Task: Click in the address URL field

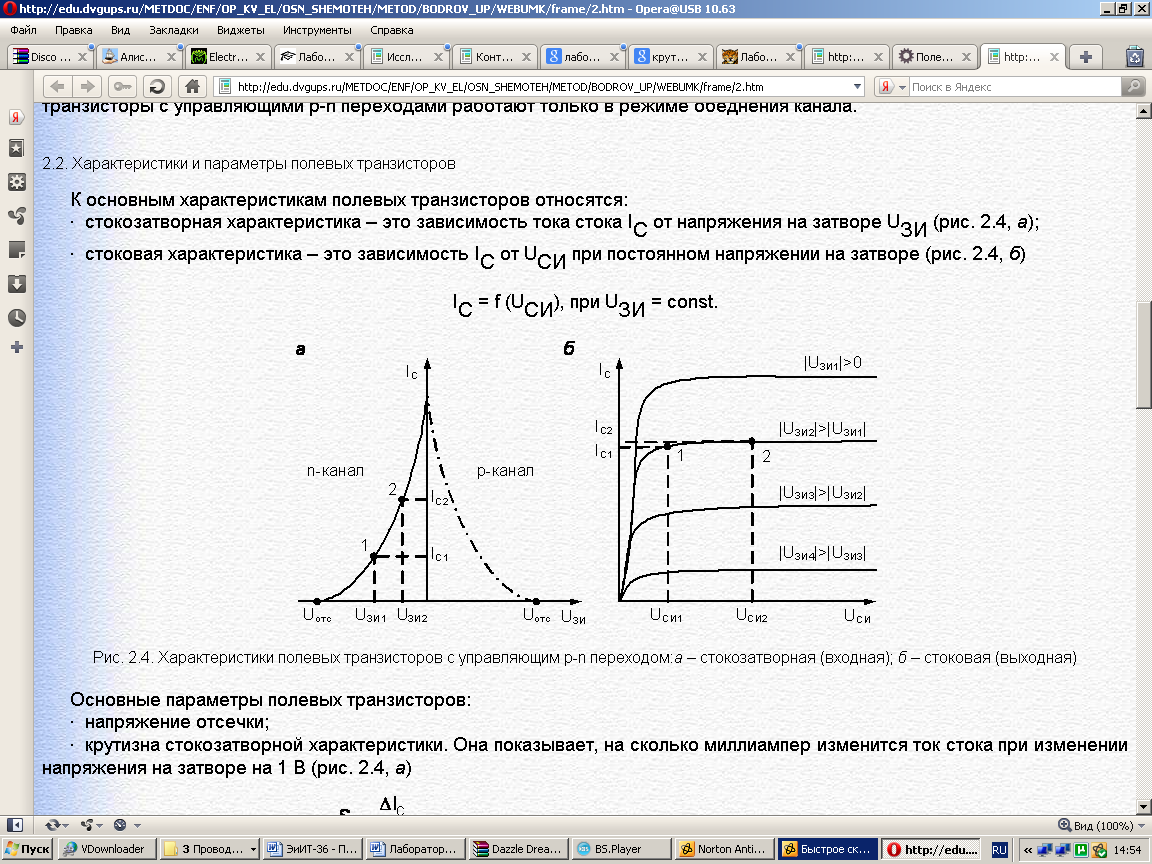Action: (541, 87)
